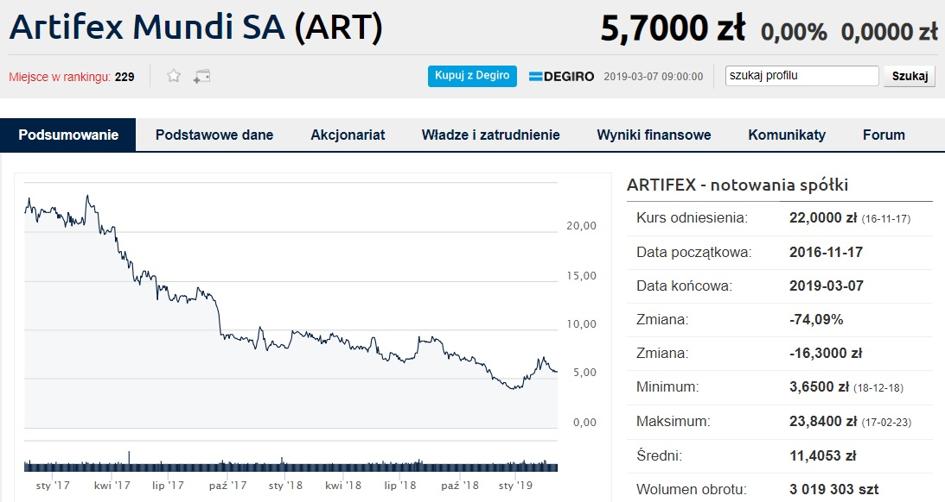Focus the szukaj profilu search field
The height and width of the screenshot is (502, 945).
pyautogui.click(x=802, y=76)
